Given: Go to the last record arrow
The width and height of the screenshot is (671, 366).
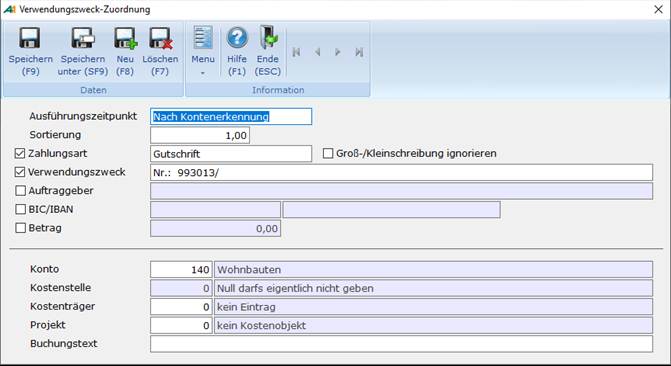Looking at the screenshot, I should [359, 52].
